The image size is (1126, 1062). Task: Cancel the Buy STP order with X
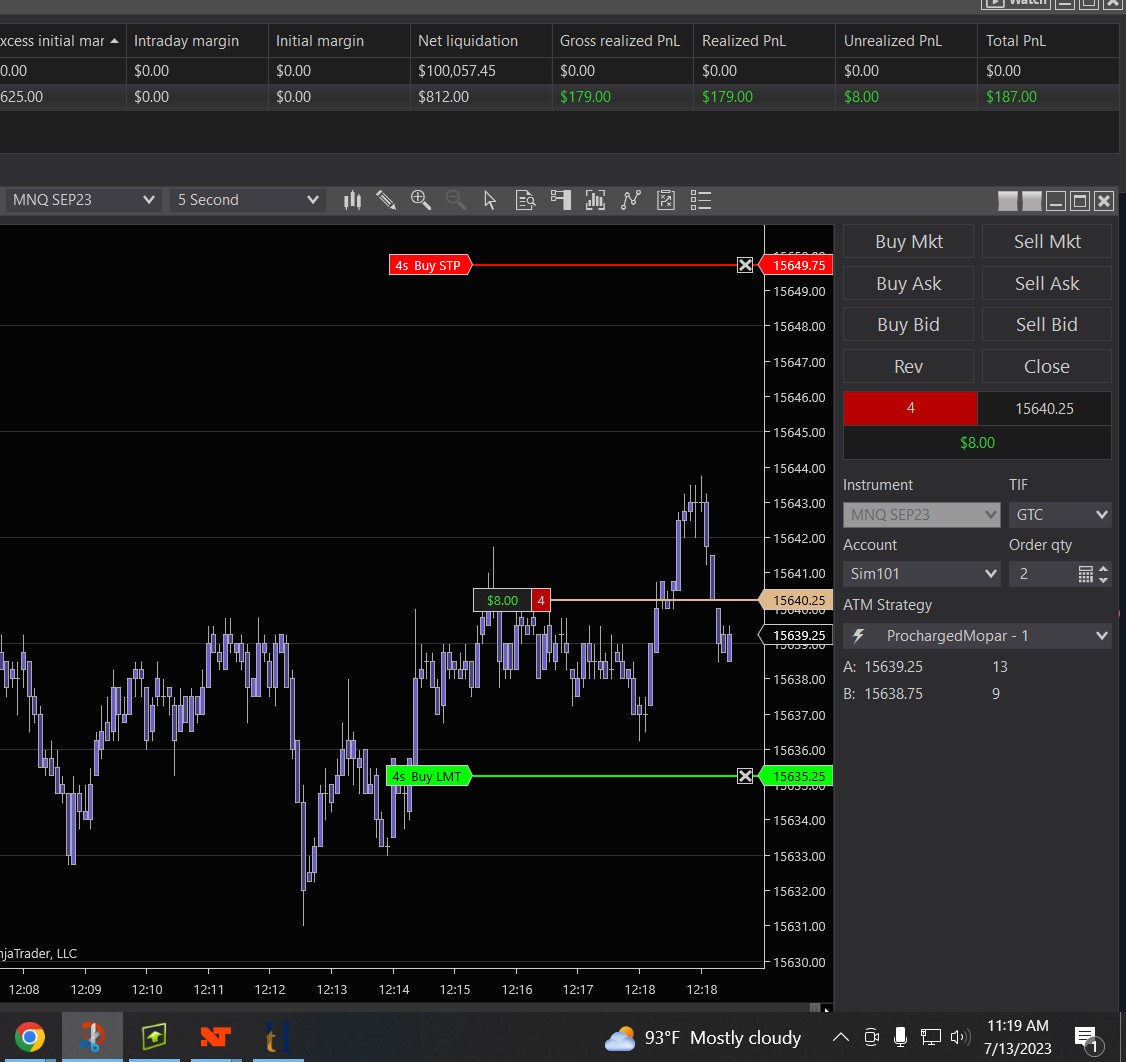(x=745, y=265)
